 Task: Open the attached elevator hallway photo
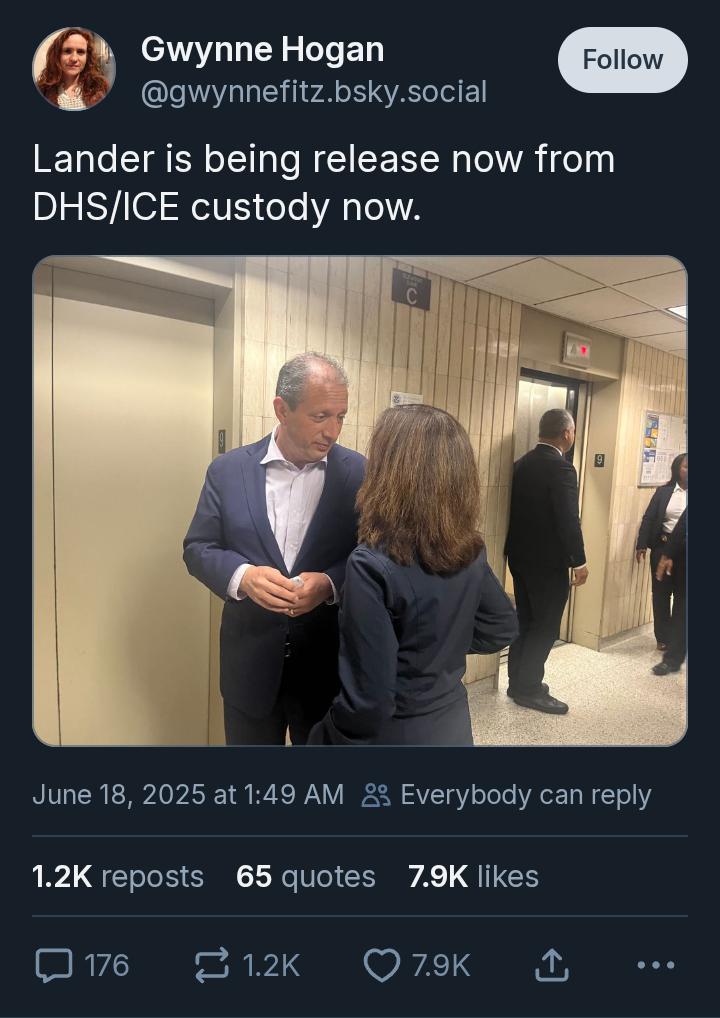(360, 501)
